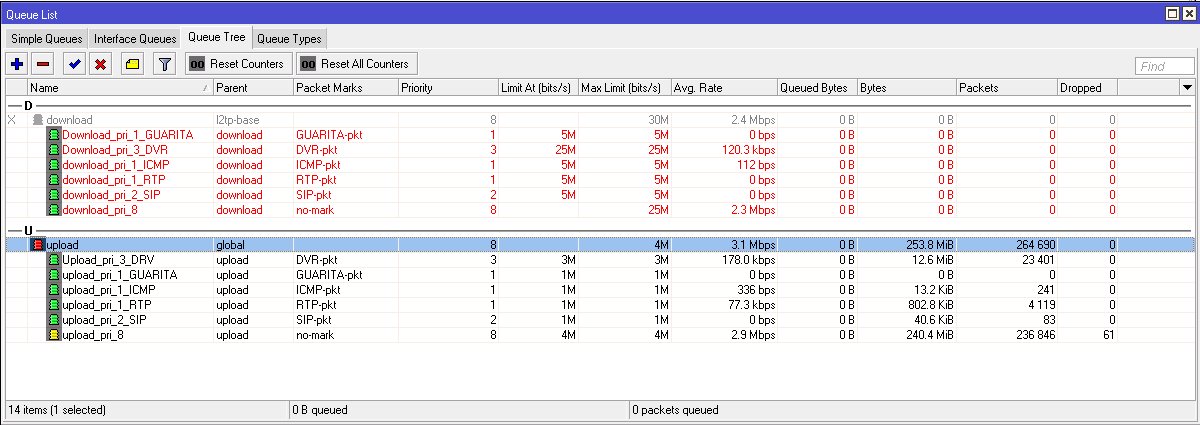Click the Reset Counters button
Screen dimensions: 1200x425
(x=237, y=64)
